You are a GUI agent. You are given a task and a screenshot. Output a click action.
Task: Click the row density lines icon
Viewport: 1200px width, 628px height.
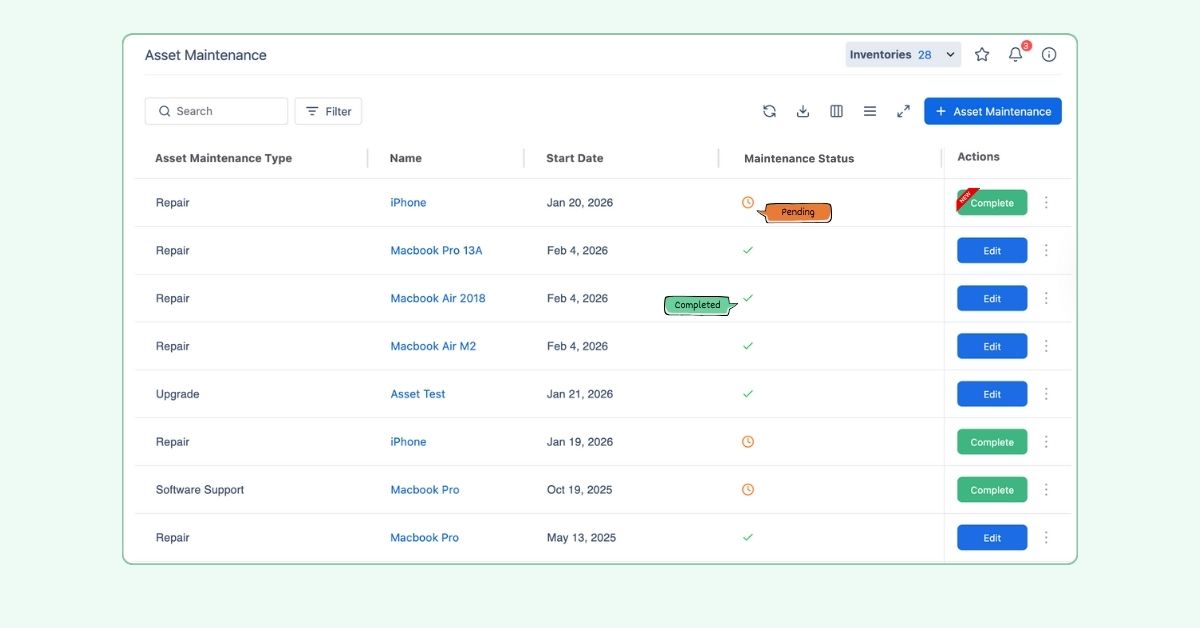point(870,111)
